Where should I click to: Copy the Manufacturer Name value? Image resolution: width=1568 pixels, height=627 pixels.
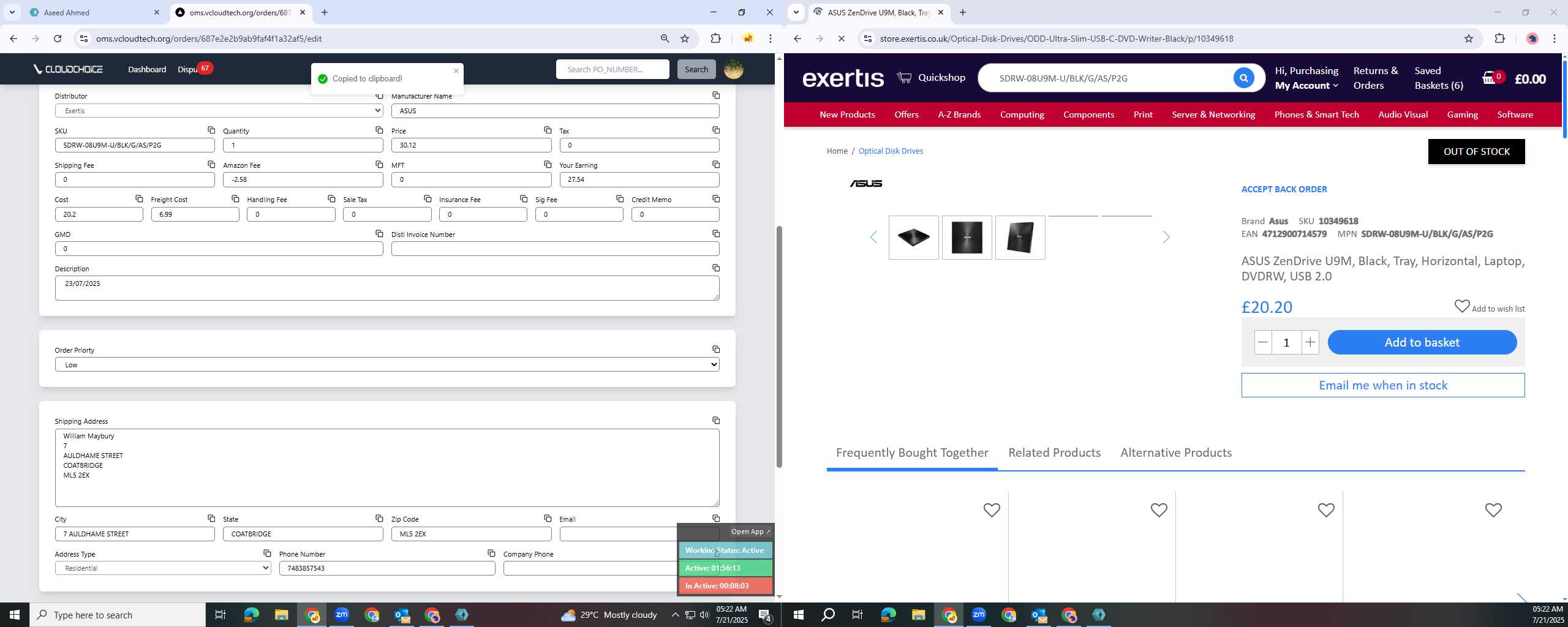coord(716,95)
